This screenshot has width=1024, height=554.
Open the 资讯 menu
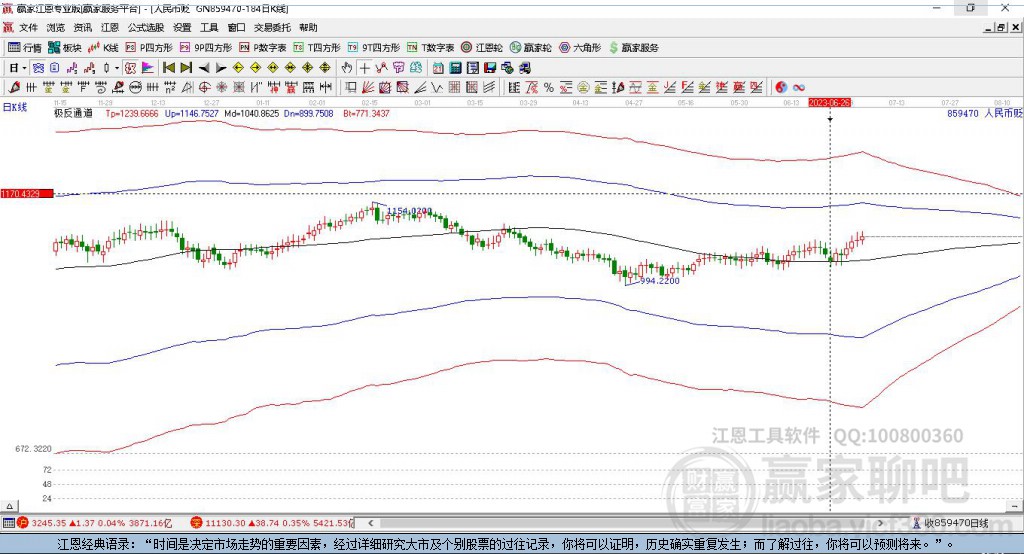click(x=82, y=27)
